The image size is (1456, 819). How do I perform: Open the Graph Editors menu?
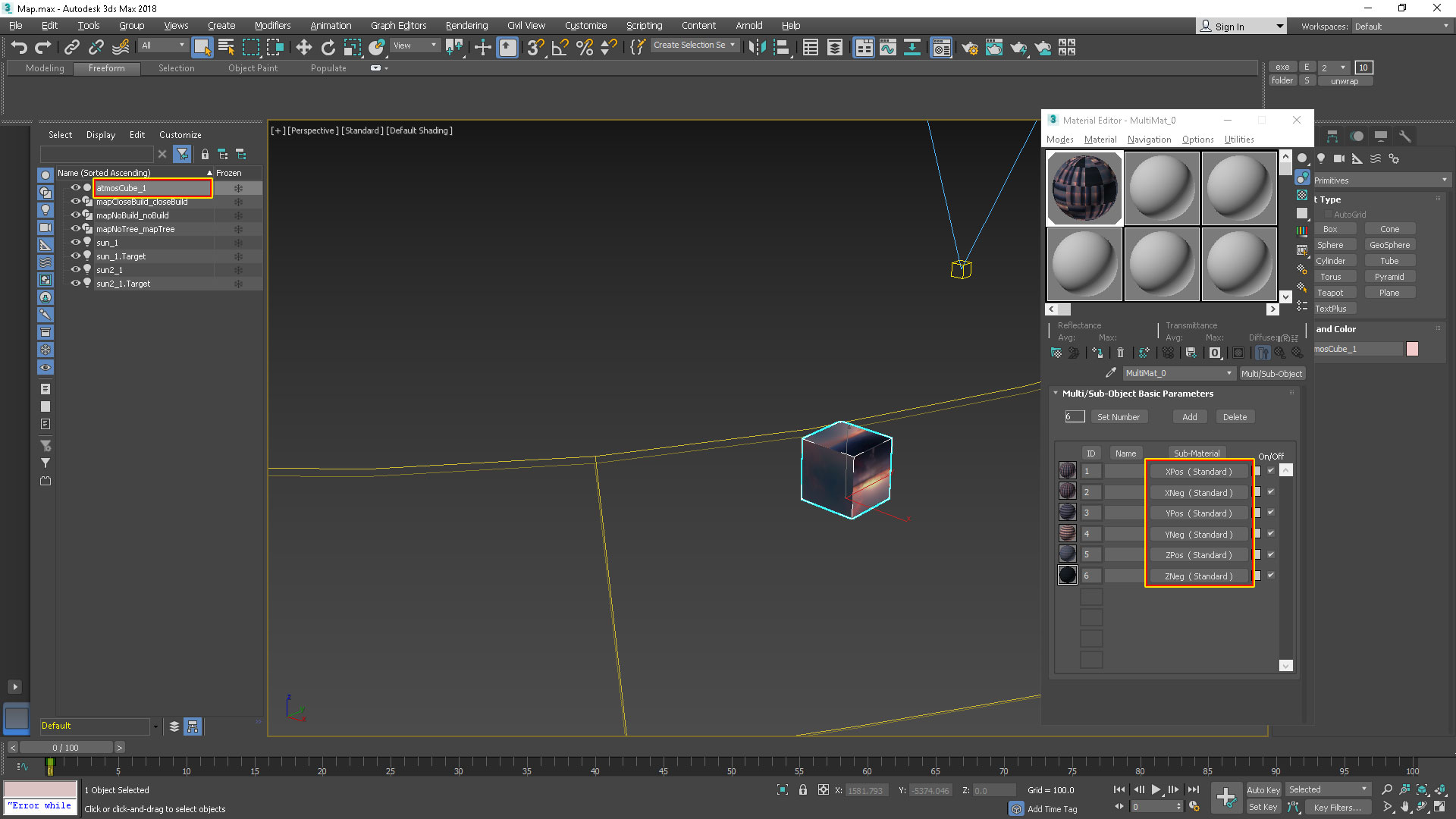398,25
